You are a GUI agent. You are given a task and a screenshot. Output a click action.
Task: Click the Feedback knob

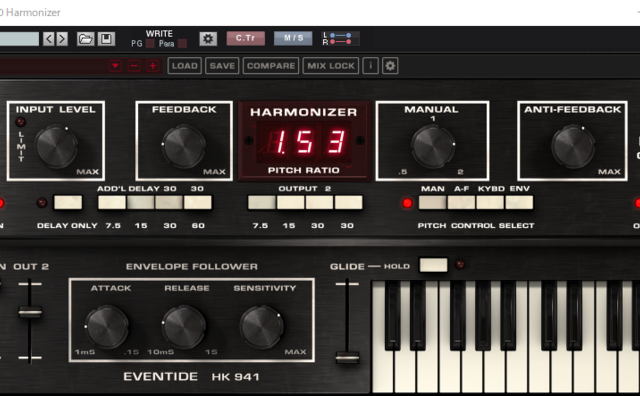pos(184,146)
